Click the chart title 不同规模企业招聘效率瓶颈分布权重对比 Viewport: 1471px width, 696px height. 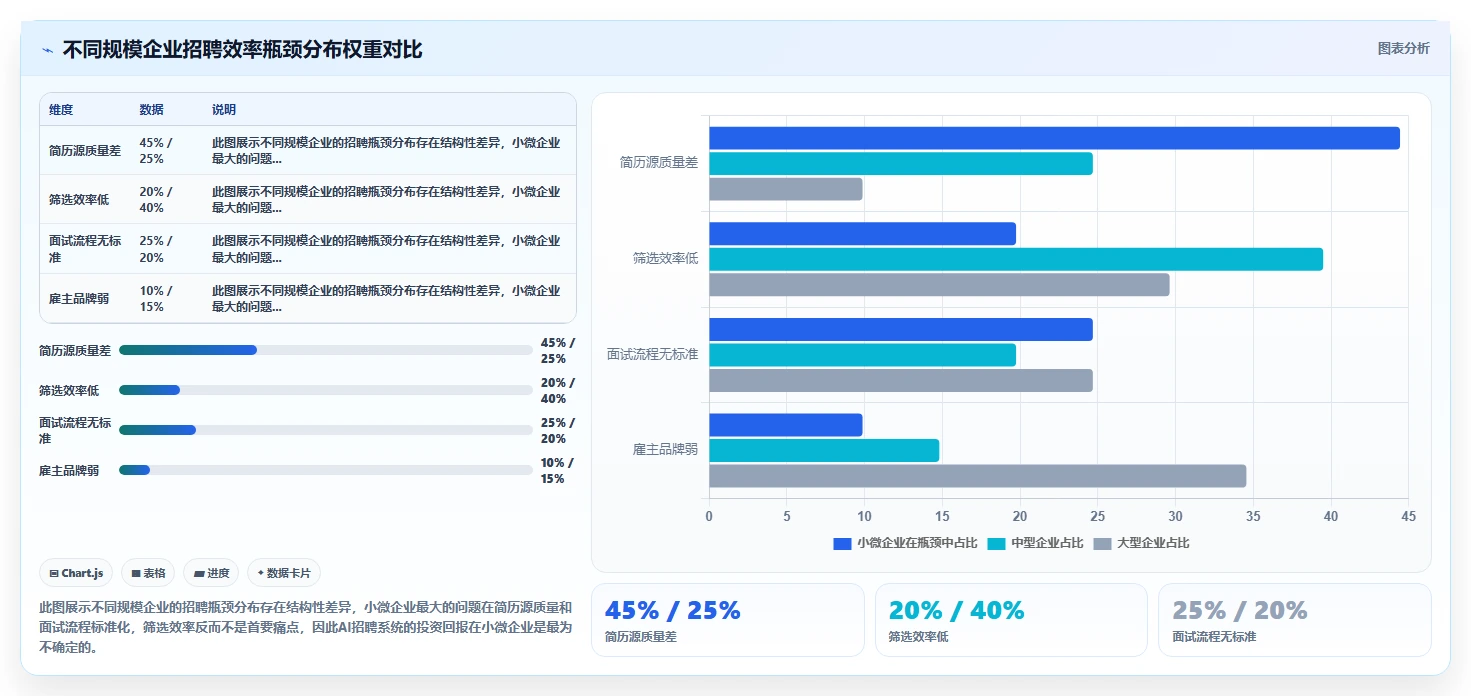(242, 50)
